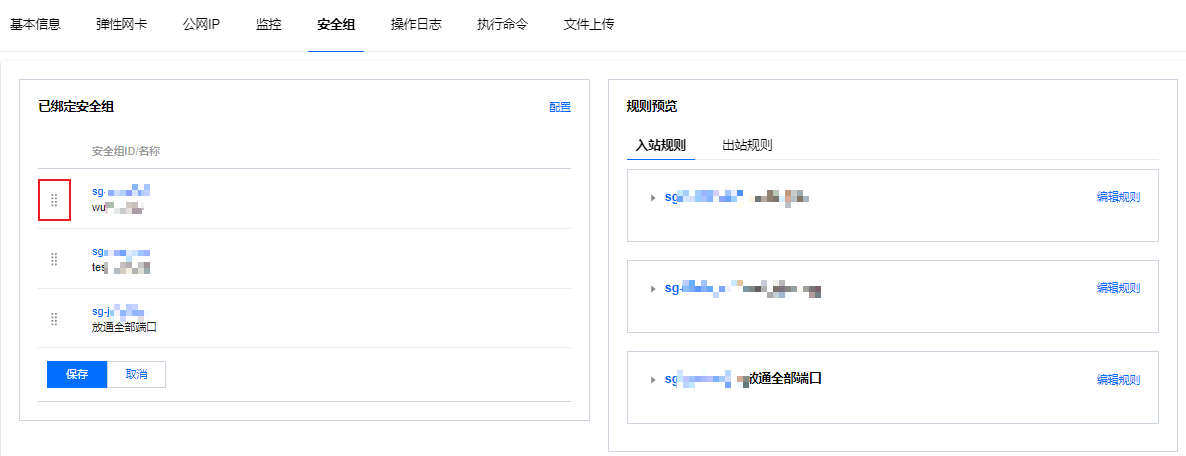The image size is (1186, 456).
Task: Switch to the 执行命令 tab
Action: coord(502,24)
